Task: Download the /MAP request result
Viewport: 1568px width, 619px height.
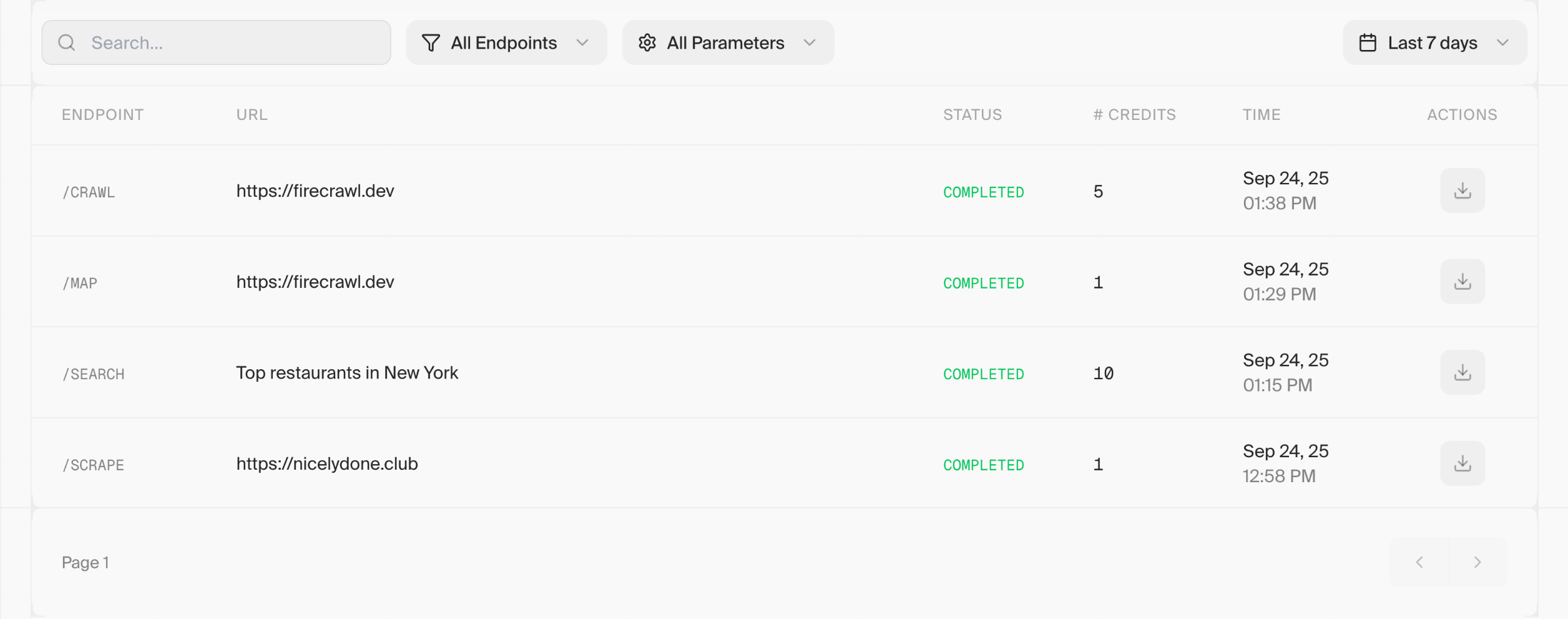Action: tap(1462, 282)
